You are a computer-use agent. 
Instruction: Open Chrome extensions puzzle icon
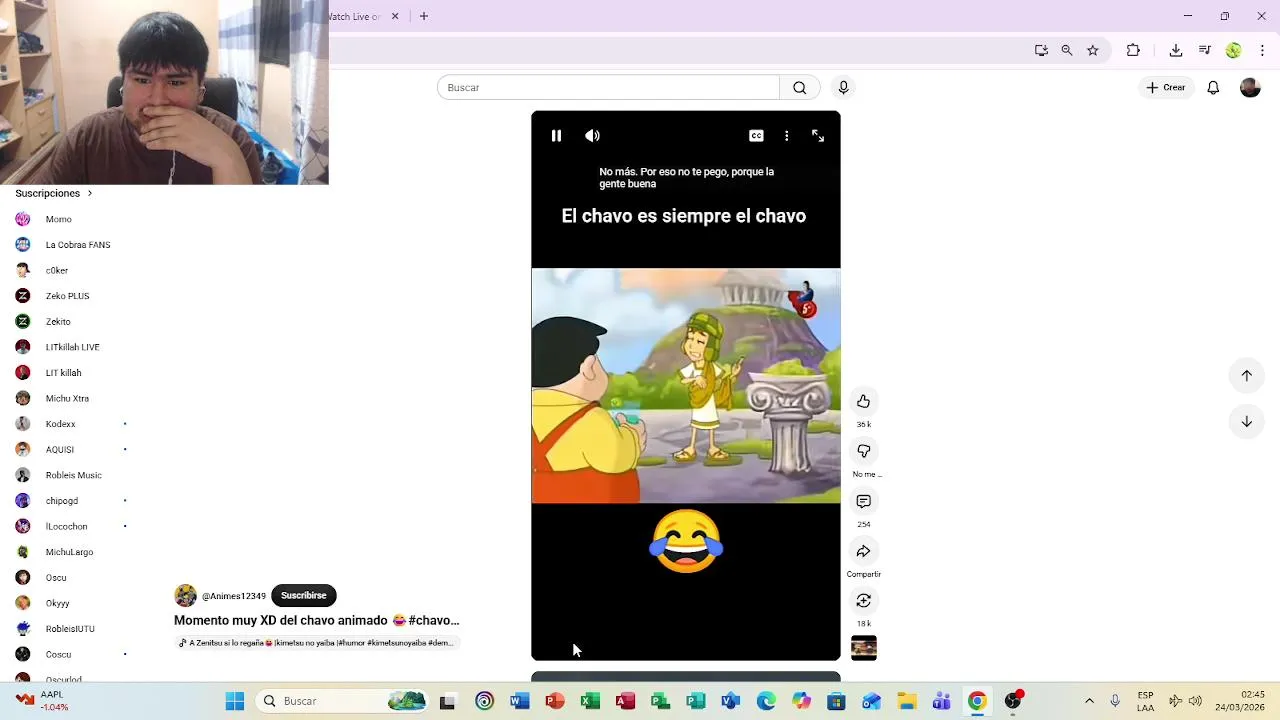point(1133,50)
